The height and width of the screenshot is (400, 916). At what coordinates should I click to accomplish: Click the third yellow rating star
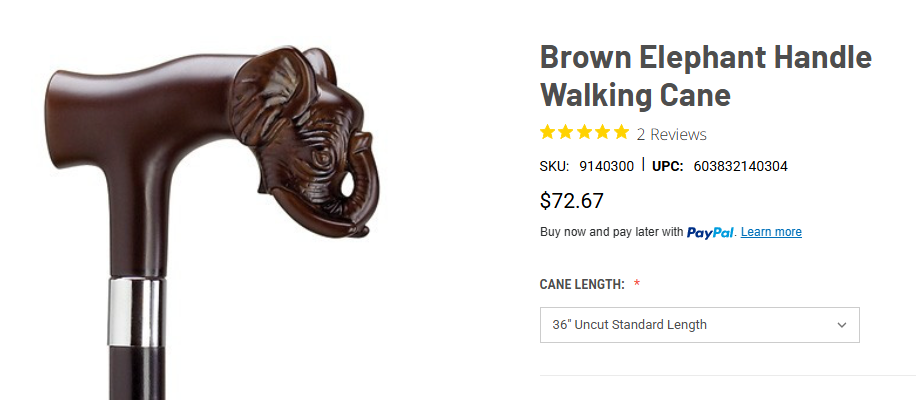coord(584,132)
